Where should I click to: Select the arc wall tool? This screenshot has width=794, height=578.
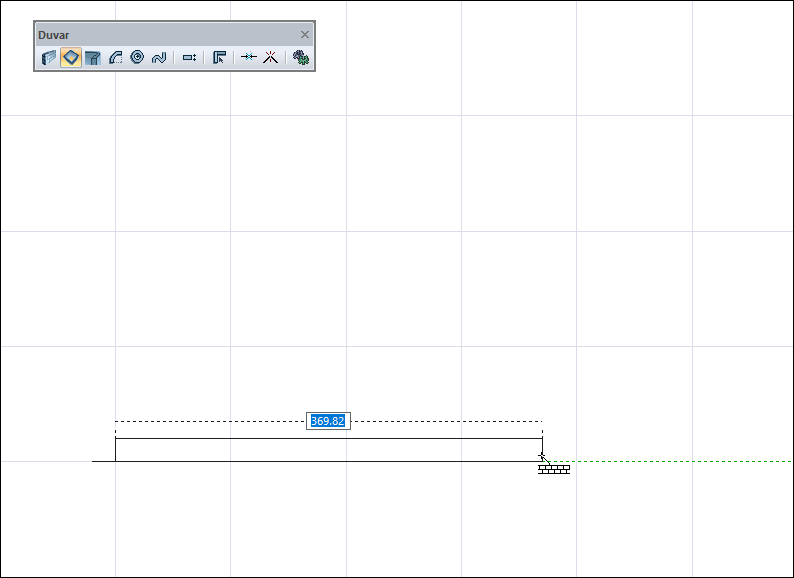(115, 58)
